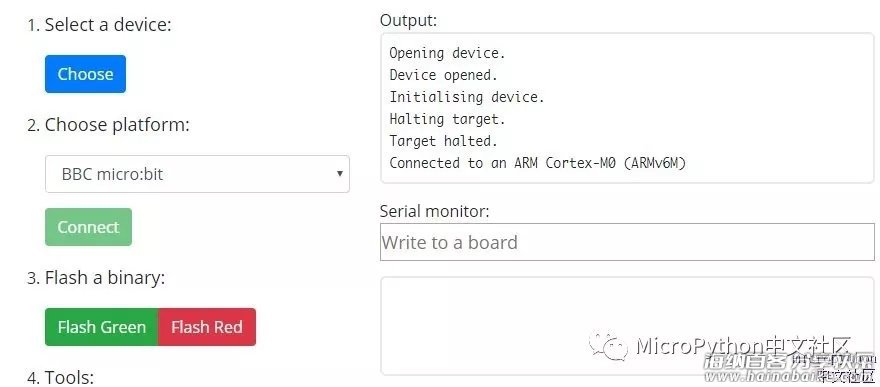880x387 pixels.
Task: Focus the 'Write to a board' field
Action: tap(627, 242)
